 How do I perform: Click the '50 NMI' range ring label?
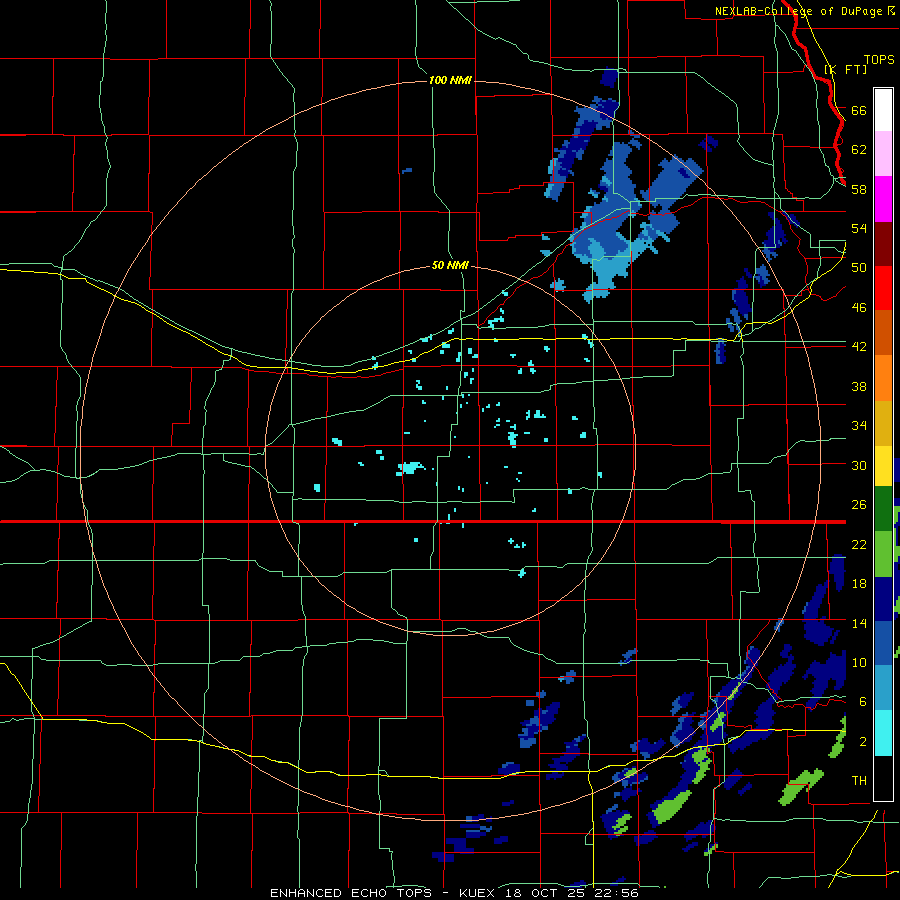click(x=450, y=265)
